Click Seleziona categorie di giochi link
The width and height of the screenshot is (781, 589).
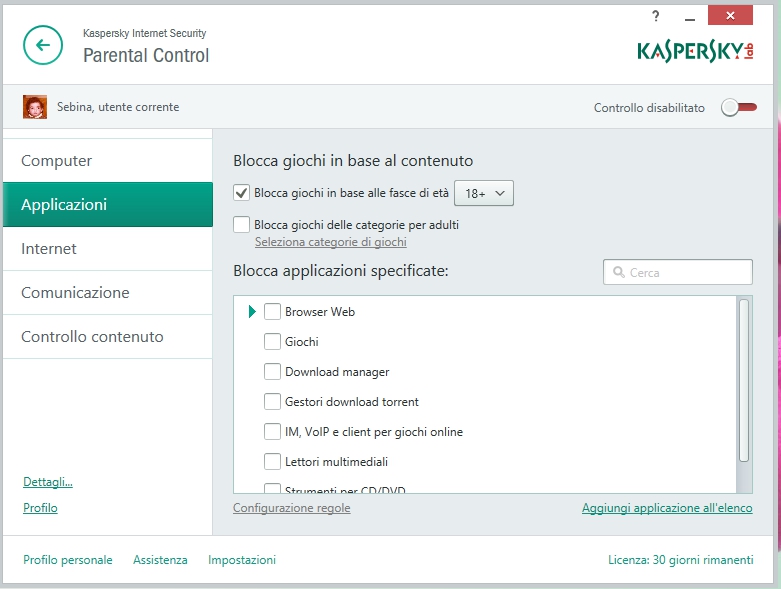pyautogui.click(x=330, y=242)
